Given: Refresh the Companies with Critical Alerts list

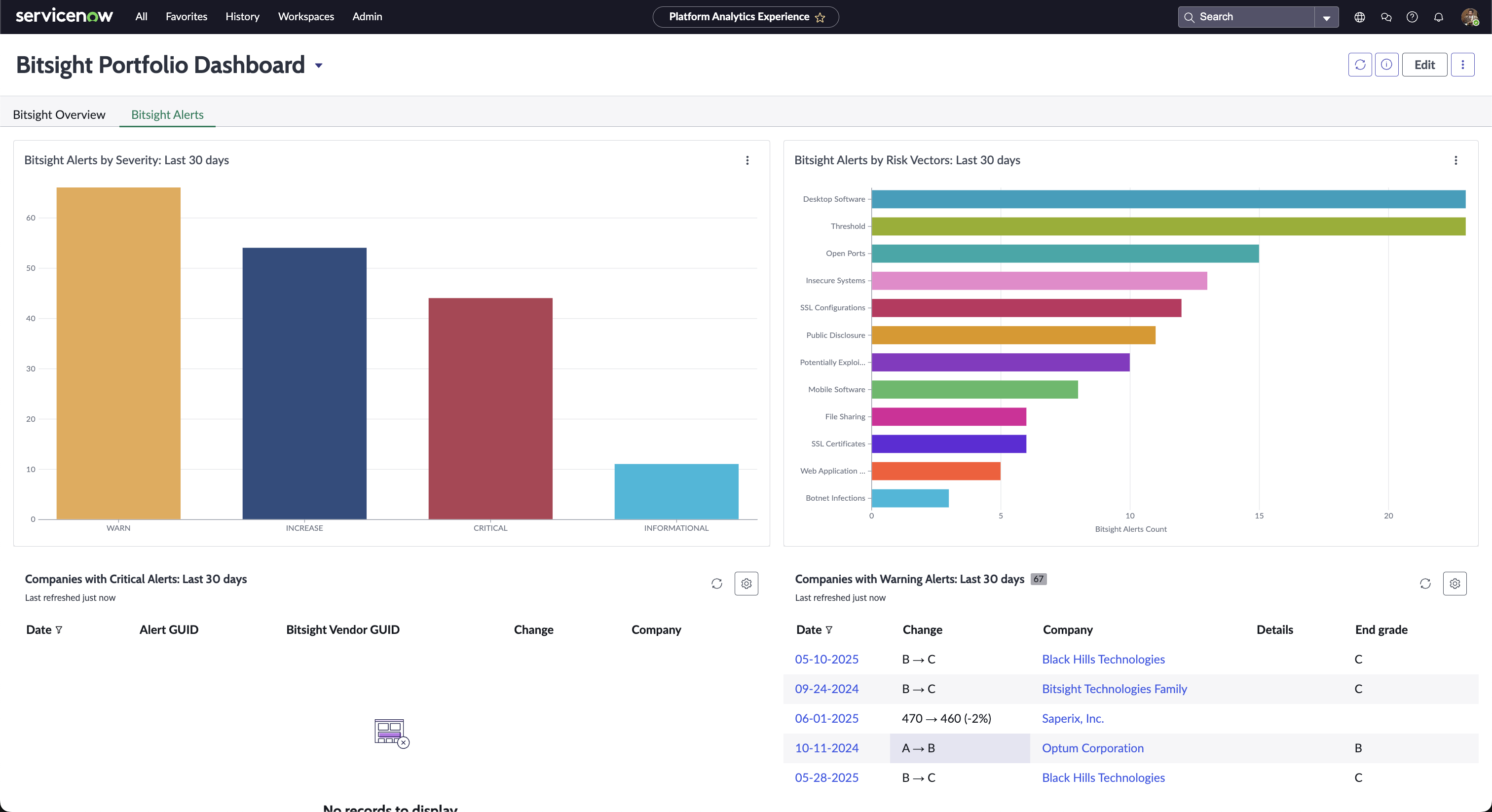Looking at the screenshot, I should 716,583.
